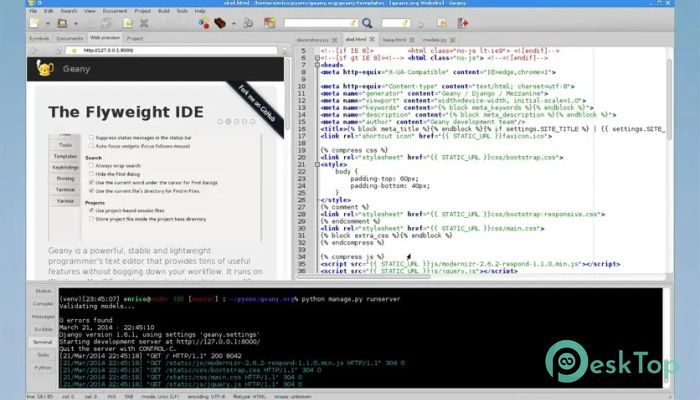
Task: Toggle Suppress status messages checkbox
Action: point(92,138)
